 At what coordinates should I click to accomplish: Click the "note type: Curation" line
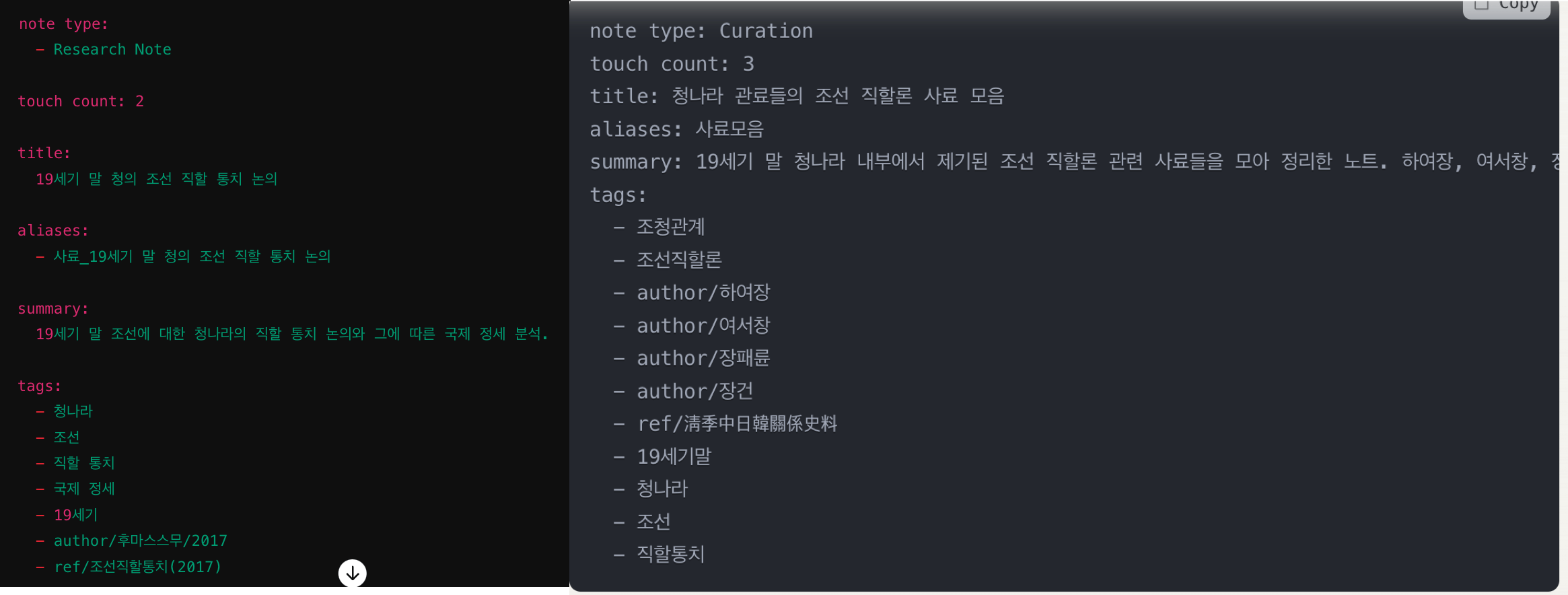point(701,31)
